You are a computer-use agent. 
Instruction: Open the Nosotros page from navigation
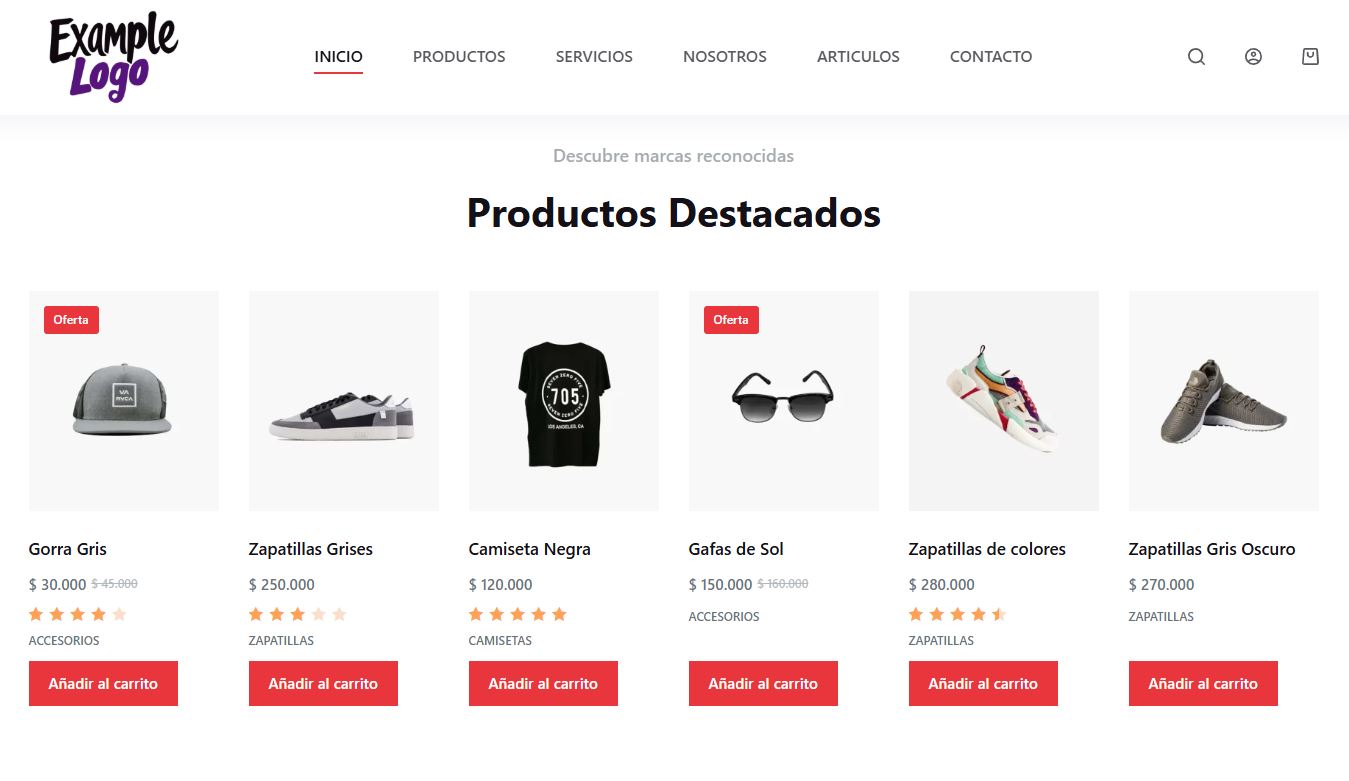[725, 57]
